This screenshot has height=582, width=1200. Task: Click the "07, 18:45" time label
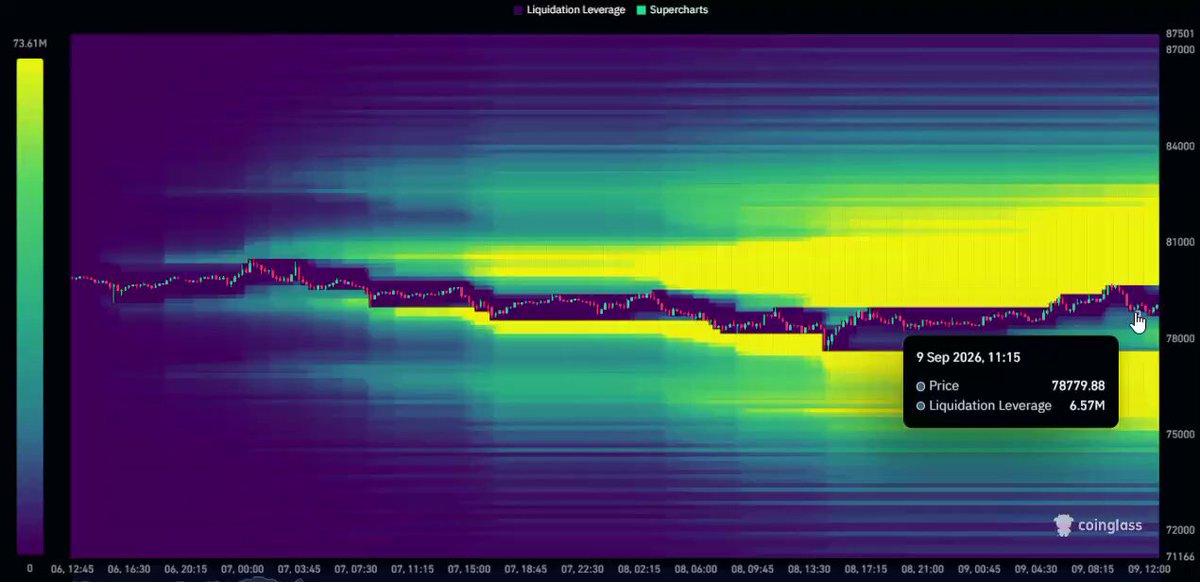pyautogui.click(x=528, y=568)
